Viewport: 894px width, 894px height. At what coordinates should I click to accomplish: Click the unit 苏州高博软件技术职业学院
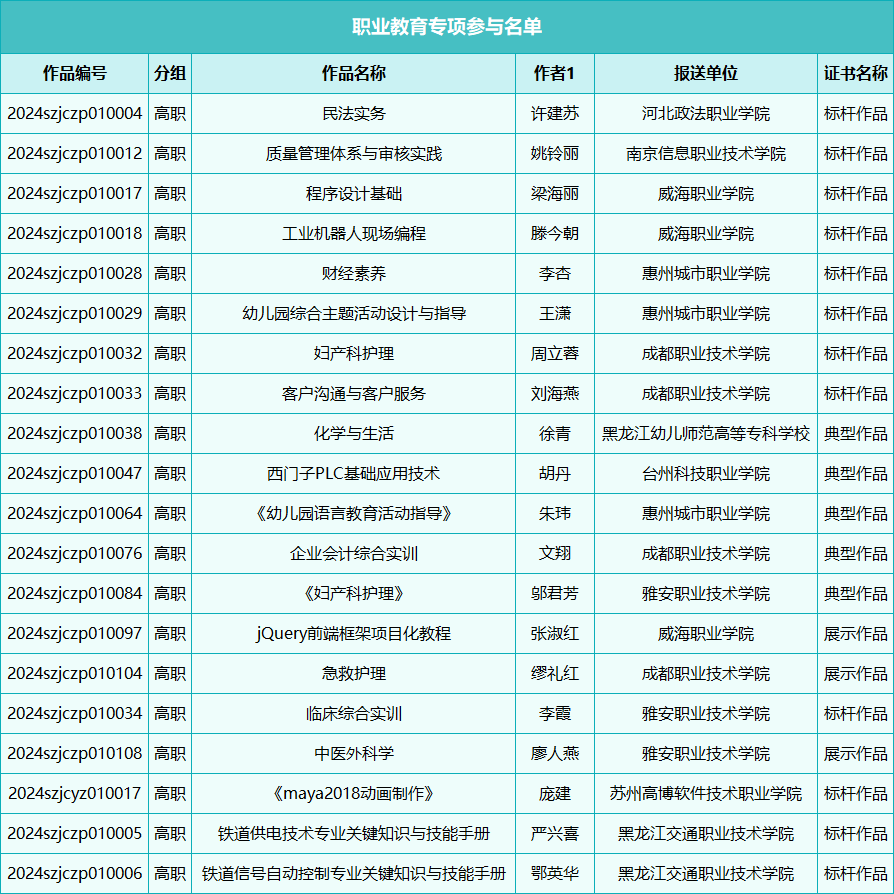(x=706, y=793)
